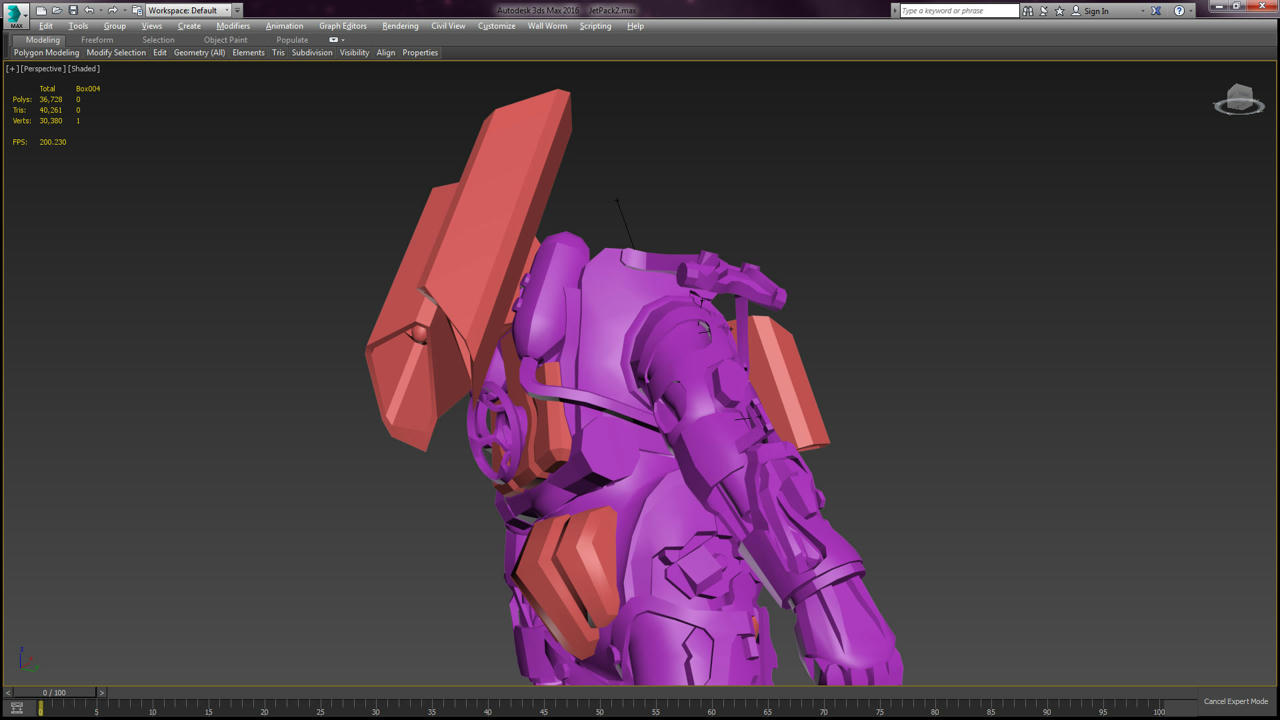The height and width of the screenshot is (720, 1280).
Task: Open the Elements ribbon panel
Action: pyautogui.click(x=248, y=53)
